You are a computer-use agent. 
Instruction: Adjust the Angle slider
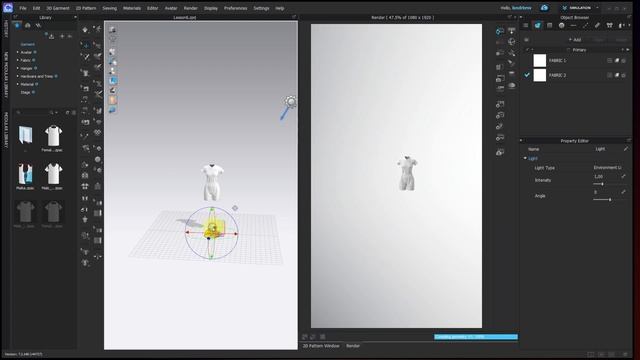click(x=610, y=200)
